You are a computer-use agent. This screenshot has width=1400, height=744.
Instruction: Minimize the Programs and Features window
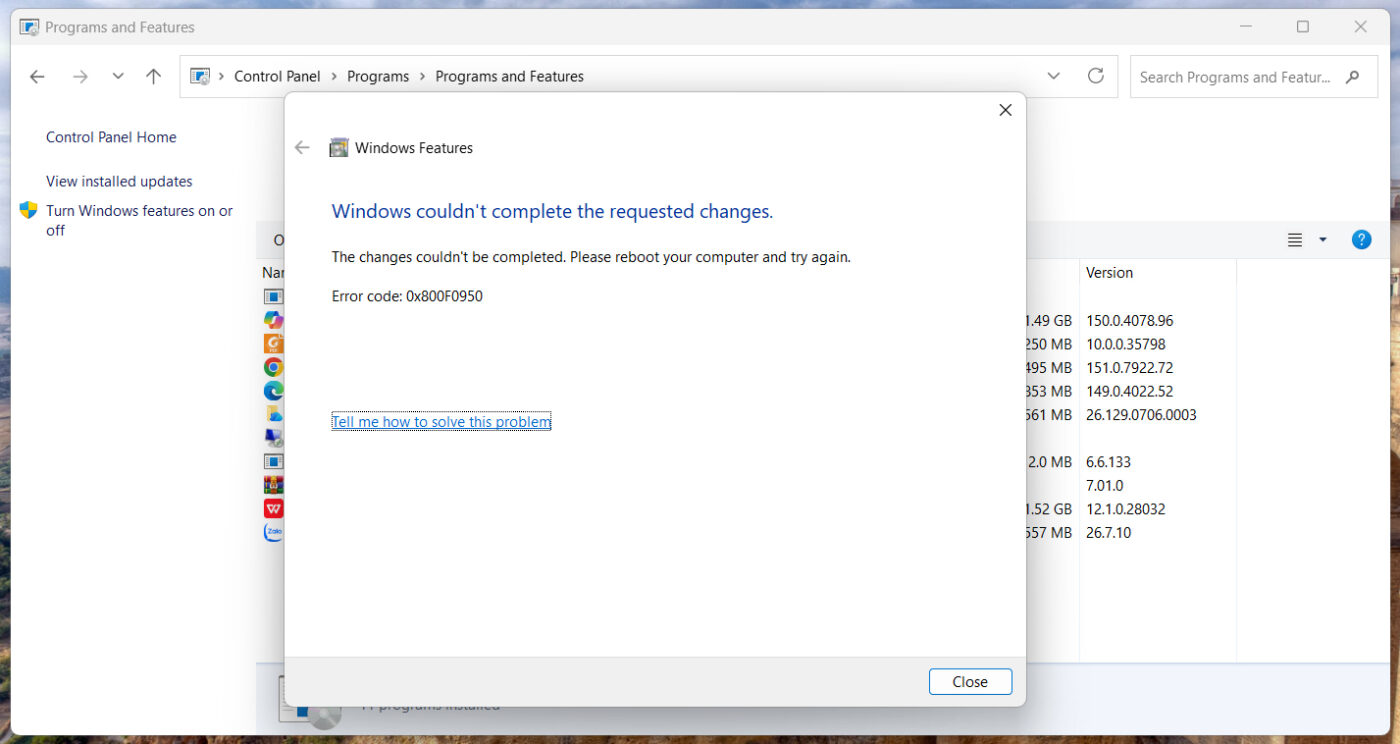[1245, 27]
